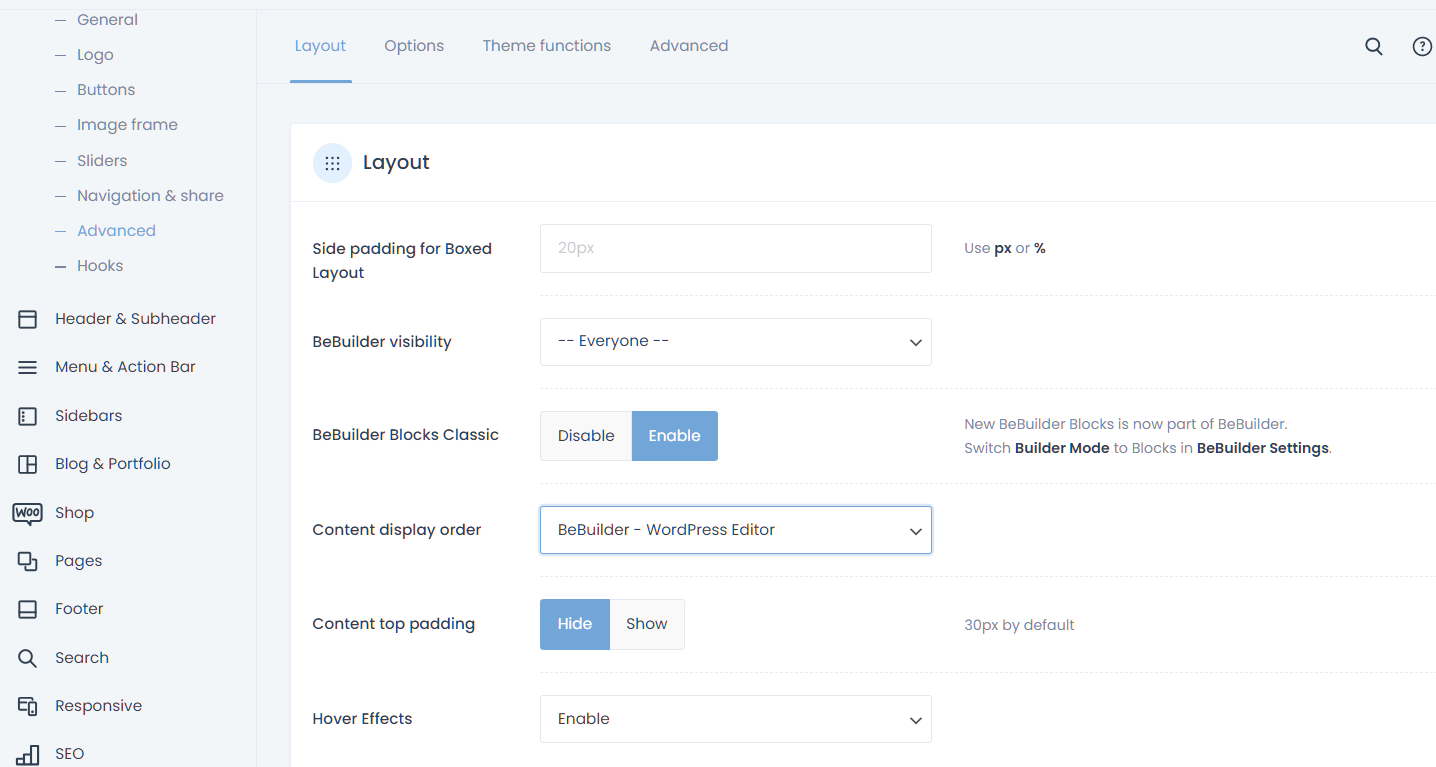Go to Menu & Action Bar settings
This screenshot has height=767, width=1436.
125,367
